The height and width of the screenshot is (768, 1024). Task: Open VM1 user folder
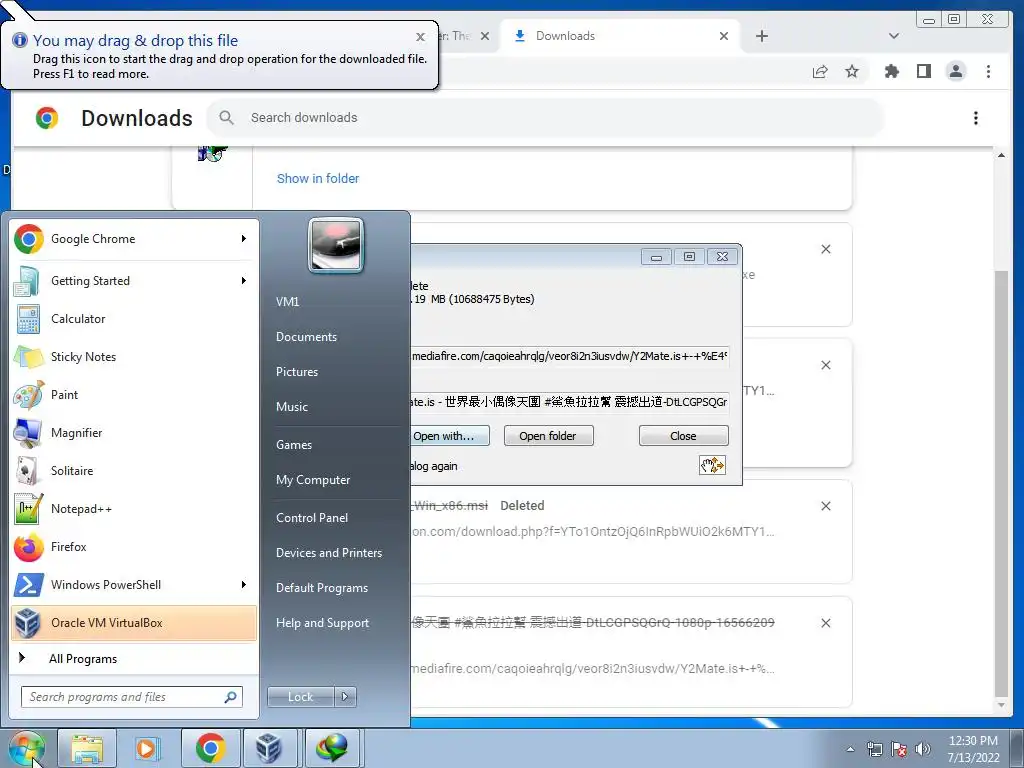click(x=287, y=302)
